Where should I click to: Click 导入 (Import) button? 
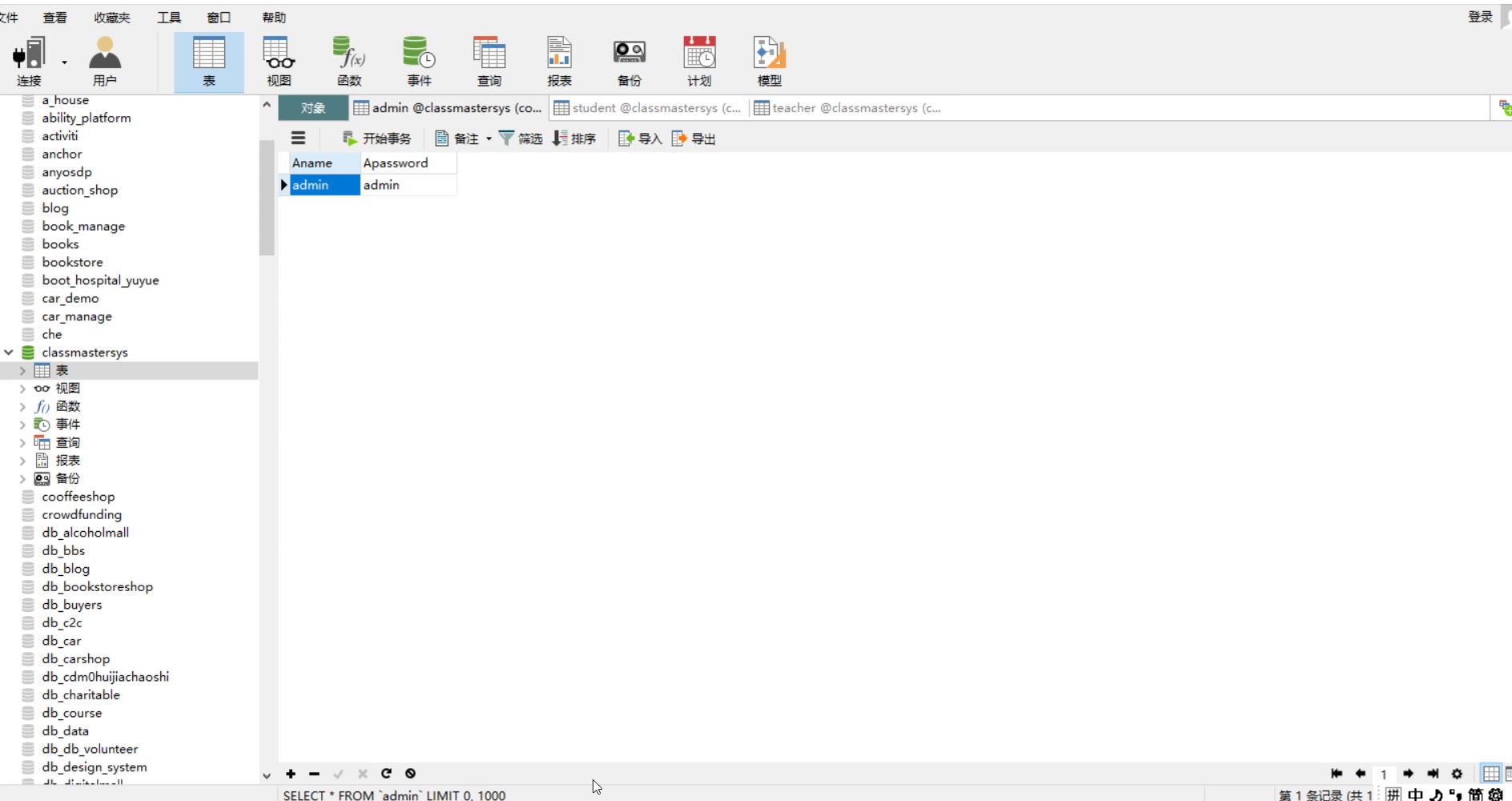pyautogui.click(x=640, y=139)
